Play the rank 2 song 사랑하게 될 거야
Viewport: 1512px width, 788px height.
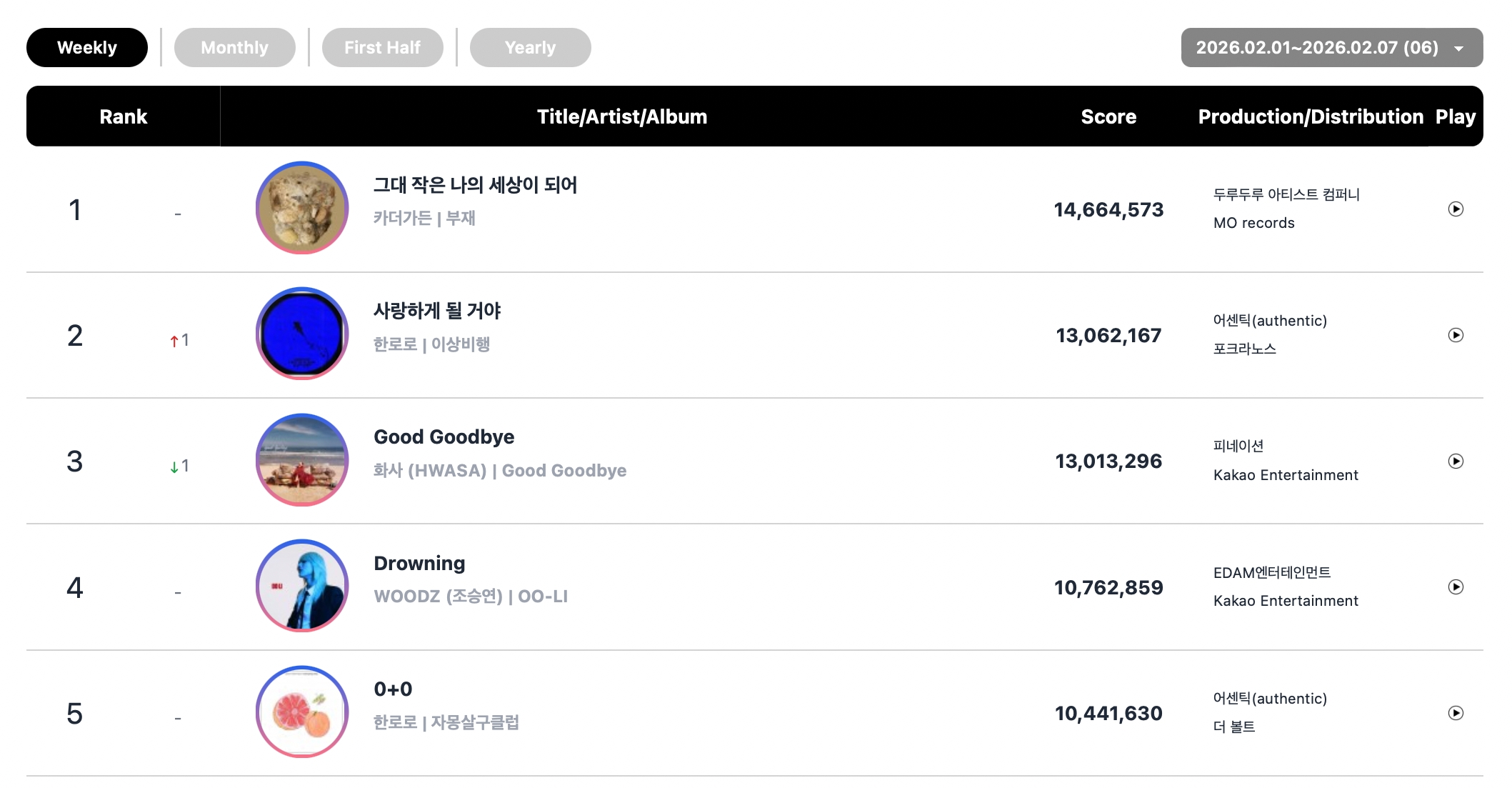(1456, 335)
